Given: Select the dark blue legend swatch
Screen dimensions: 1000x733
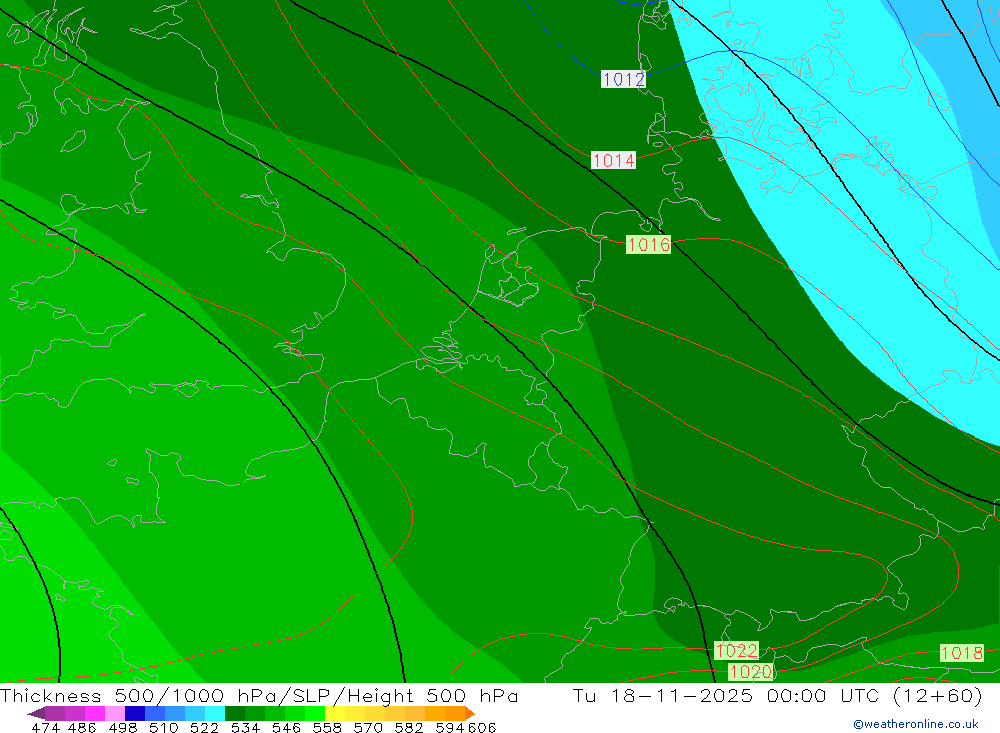Looking at the screenshot, I should (135, 713).
